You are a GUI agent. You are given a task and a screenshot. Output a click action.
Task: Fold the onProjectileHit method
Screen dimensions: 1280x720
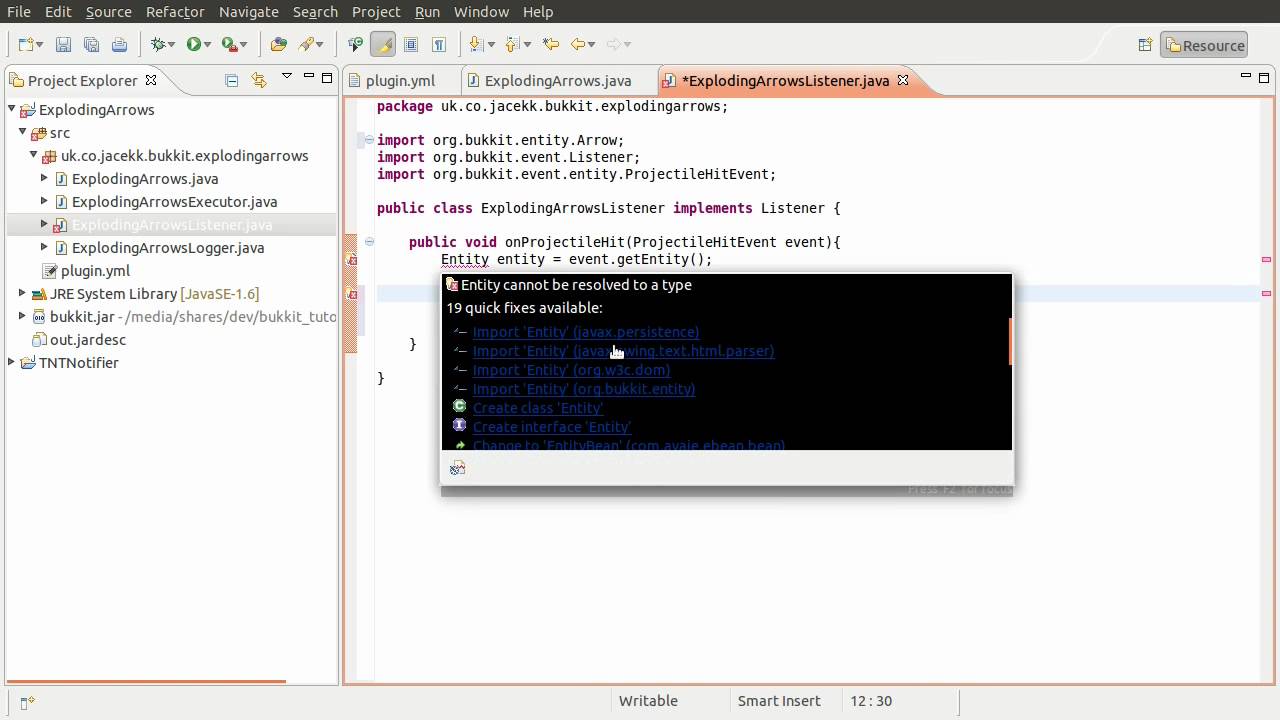click(369, 242)
